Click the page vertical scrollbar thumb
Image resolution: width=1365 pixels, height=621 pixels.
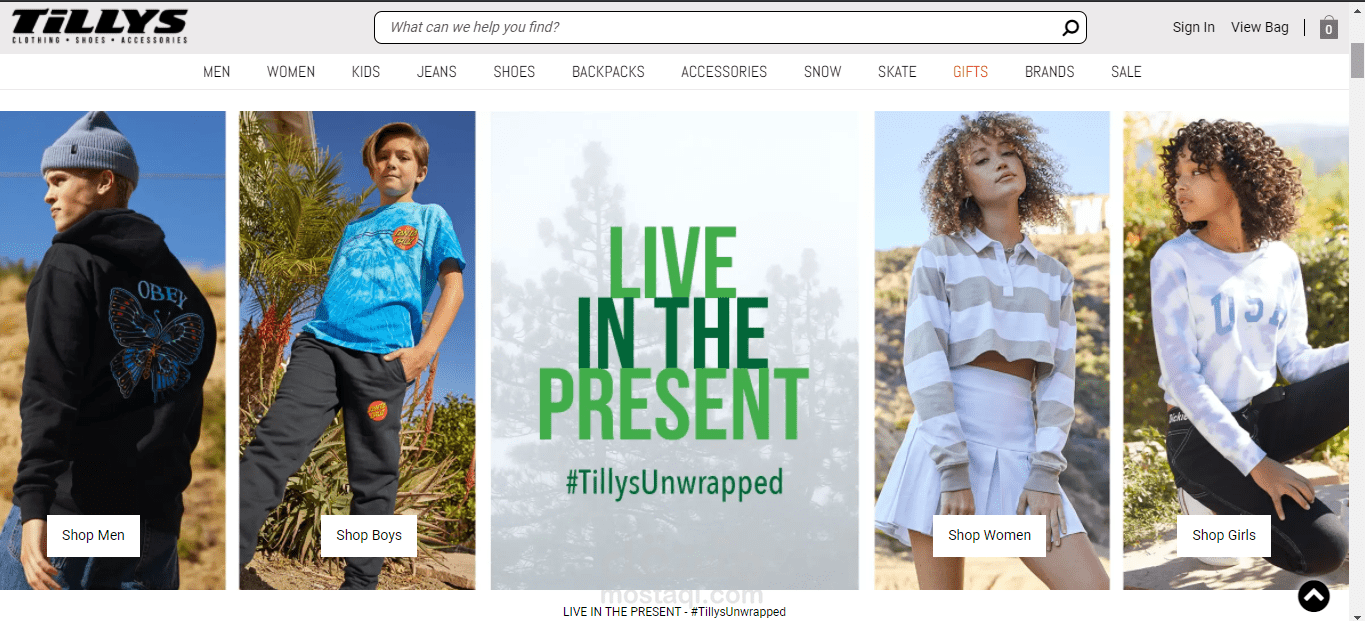point(1357,60)
